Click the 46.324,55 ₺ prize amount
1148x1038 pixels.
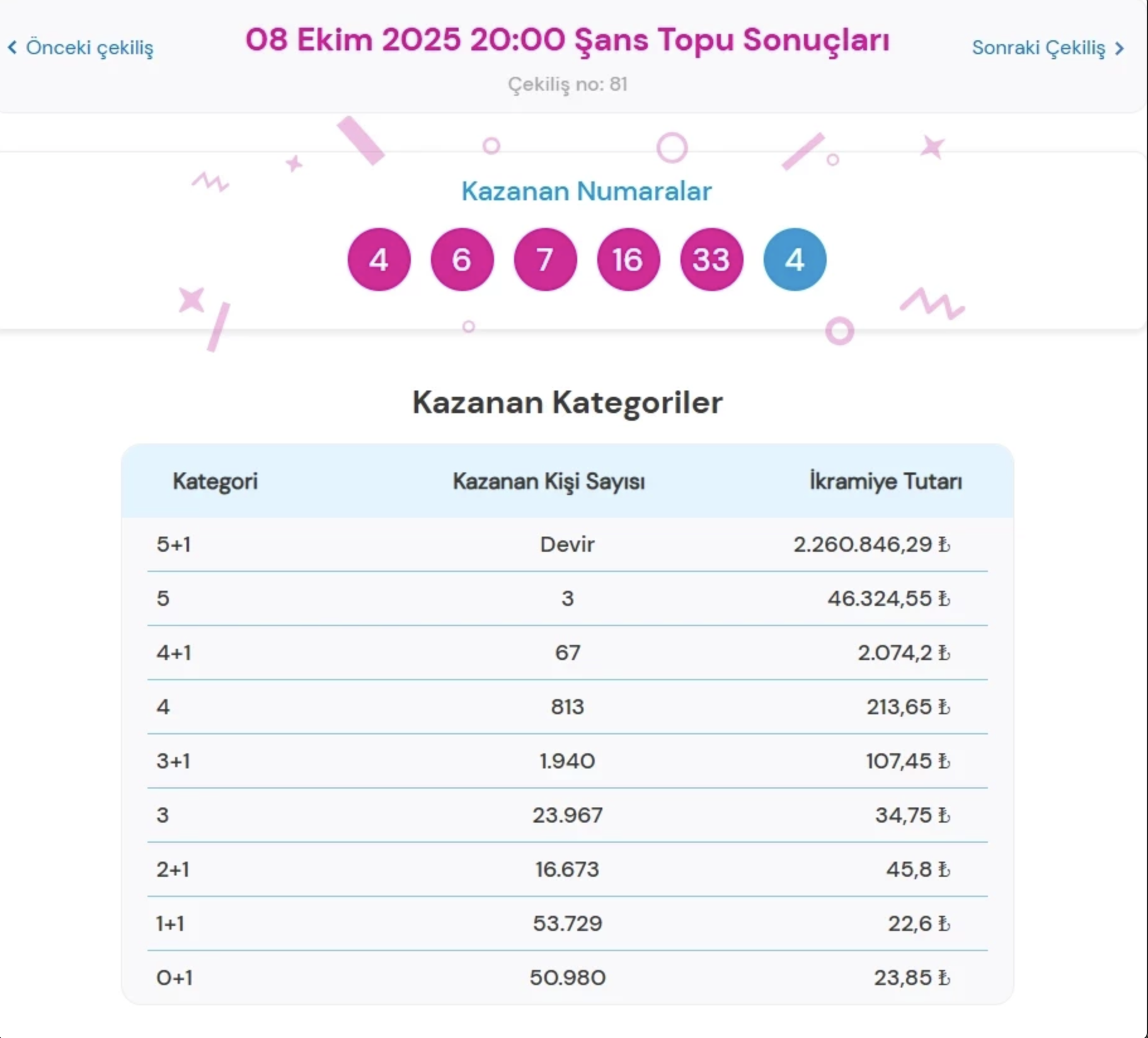(x=880, y=598)
